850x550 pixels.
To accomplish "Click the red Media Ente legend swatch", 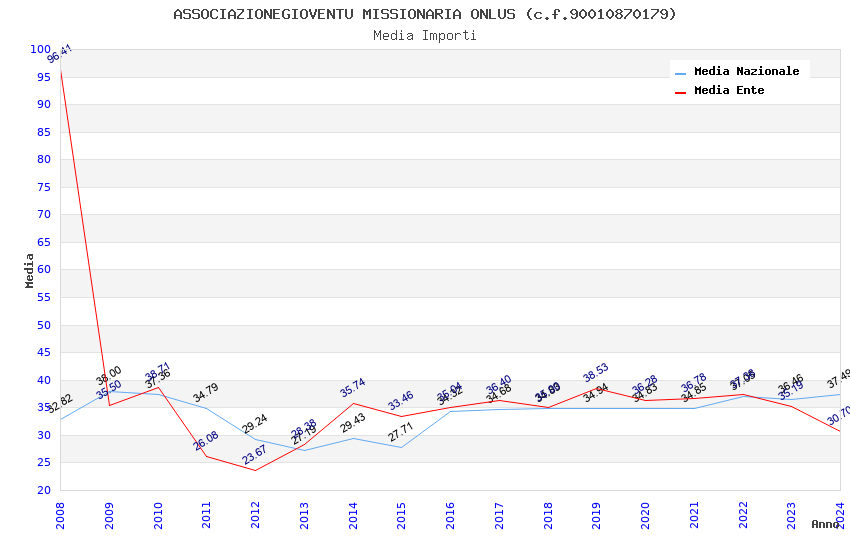I will (680, 92).
